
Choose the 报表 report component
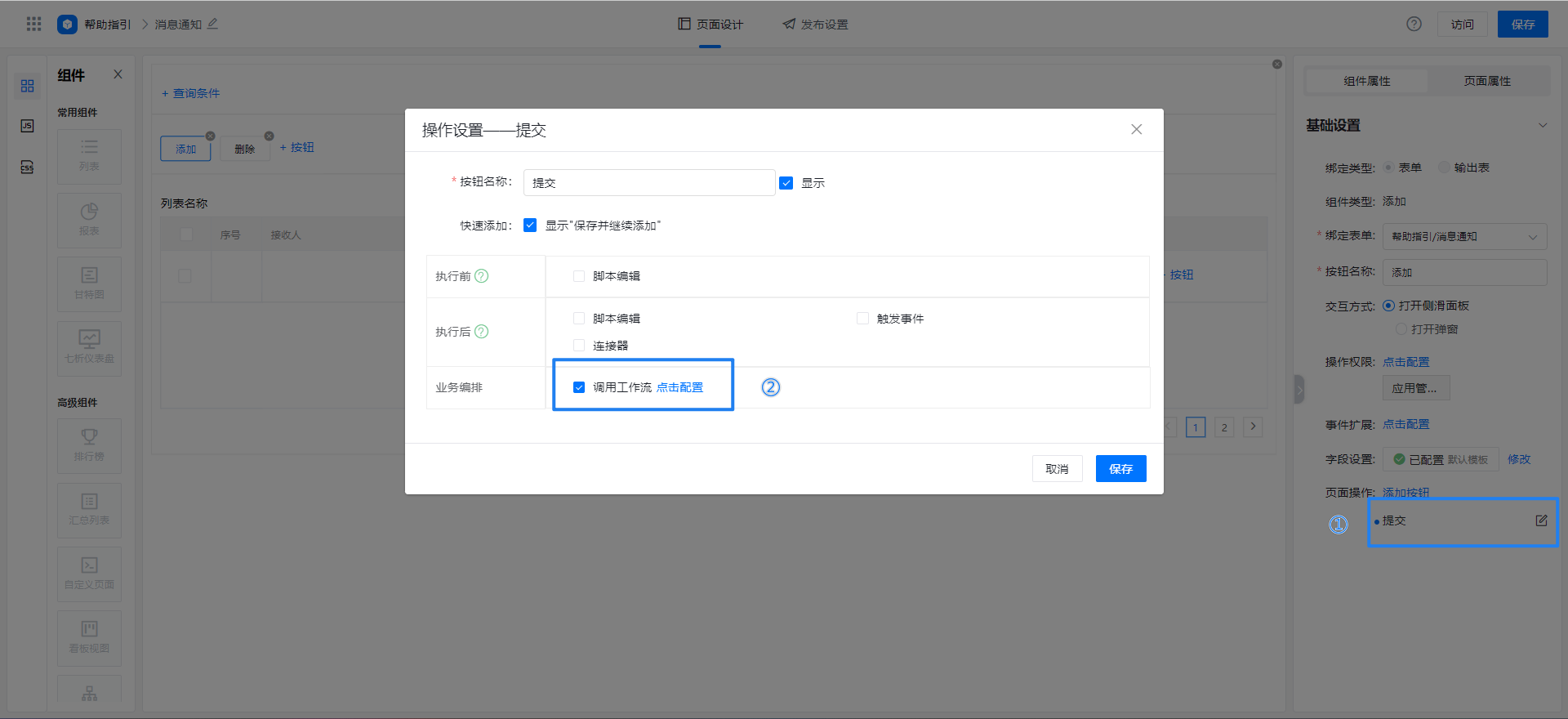click(x=89, y=221)
